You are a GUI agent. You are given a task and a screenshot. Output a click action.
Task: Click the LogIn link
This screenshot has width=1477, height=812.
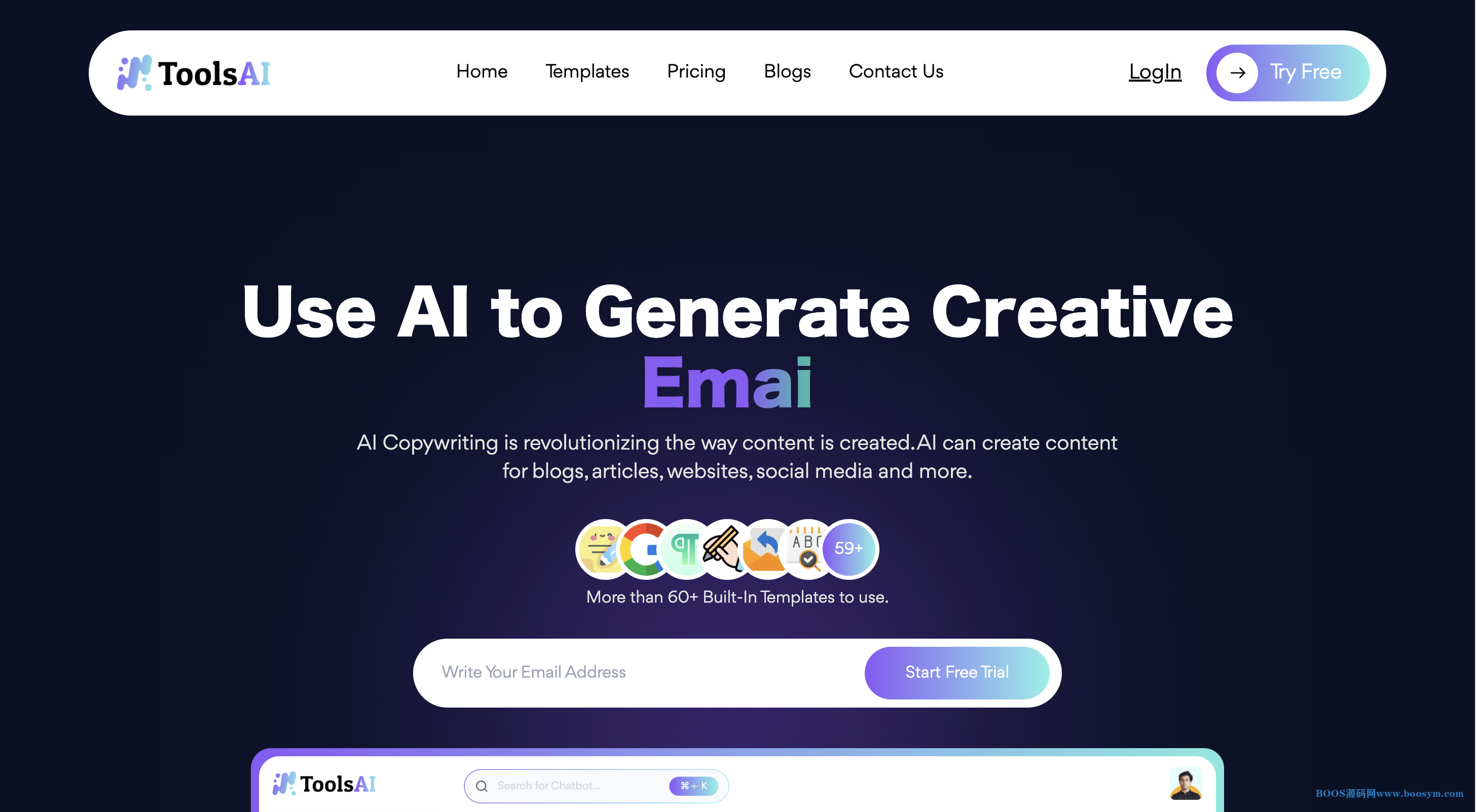1154,72
